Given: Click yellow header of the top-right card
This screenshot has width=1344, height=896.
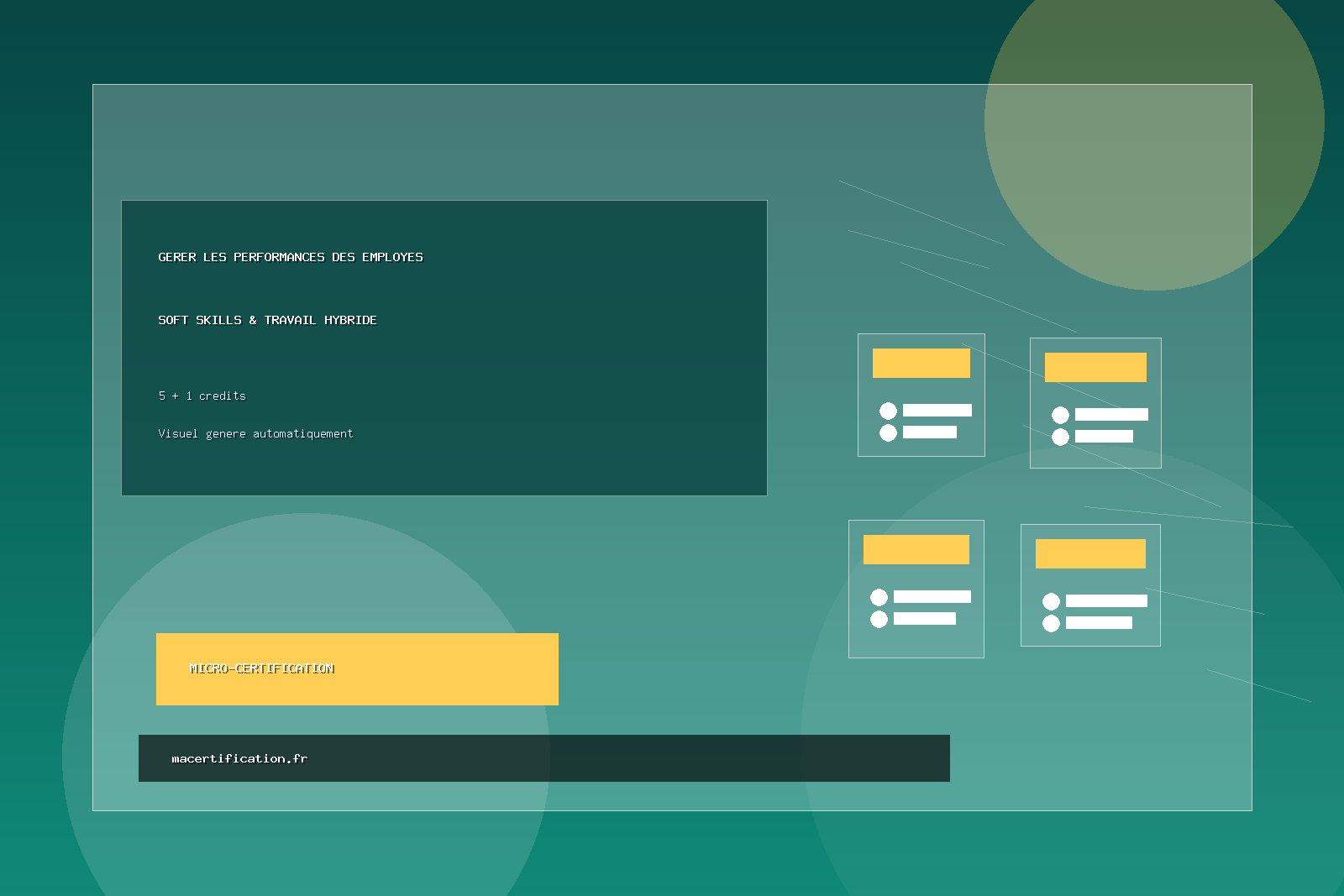Looking at the screenshot, I should pos(1095,367).
